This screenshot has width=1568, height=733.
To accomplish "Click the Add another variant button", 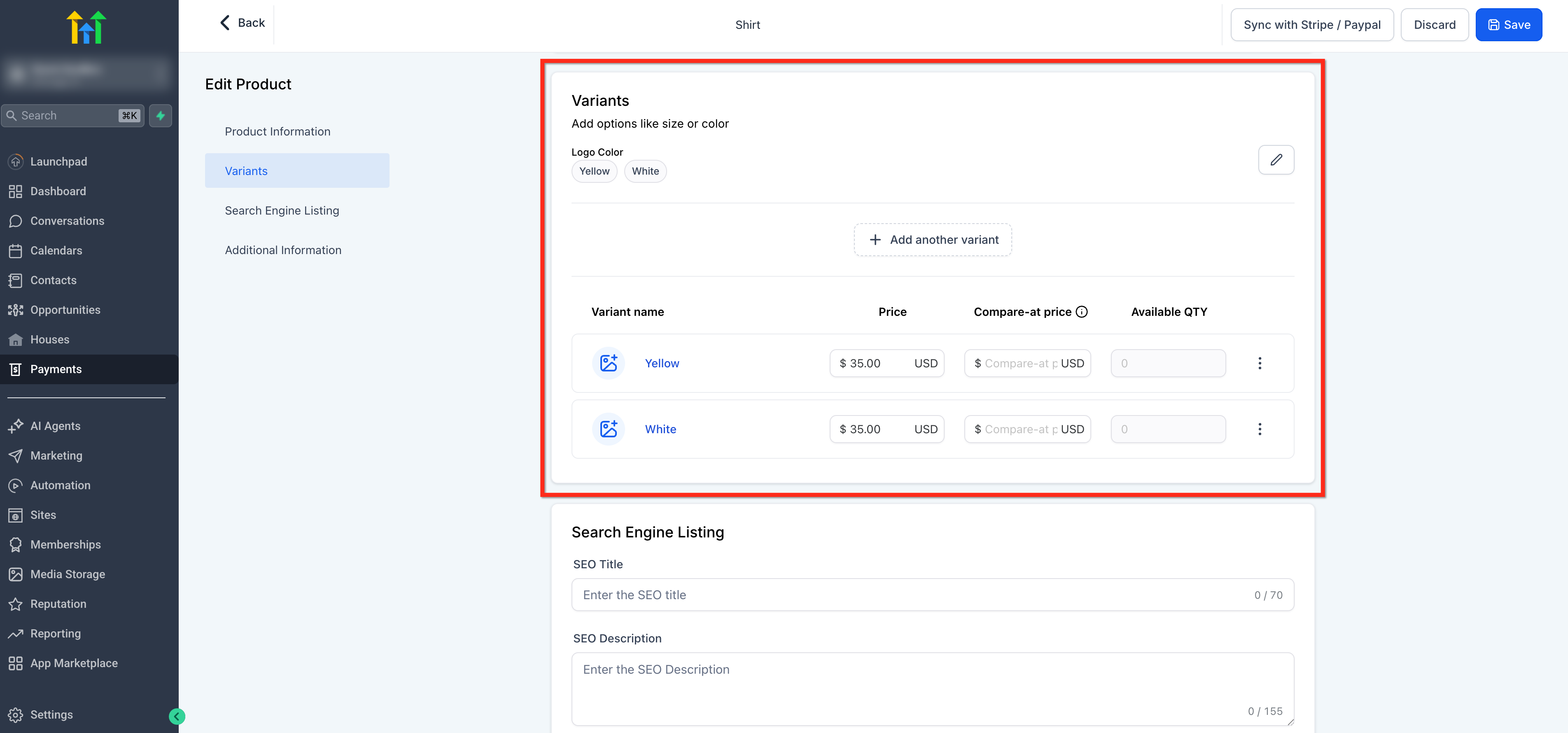I will pos(932,240).
